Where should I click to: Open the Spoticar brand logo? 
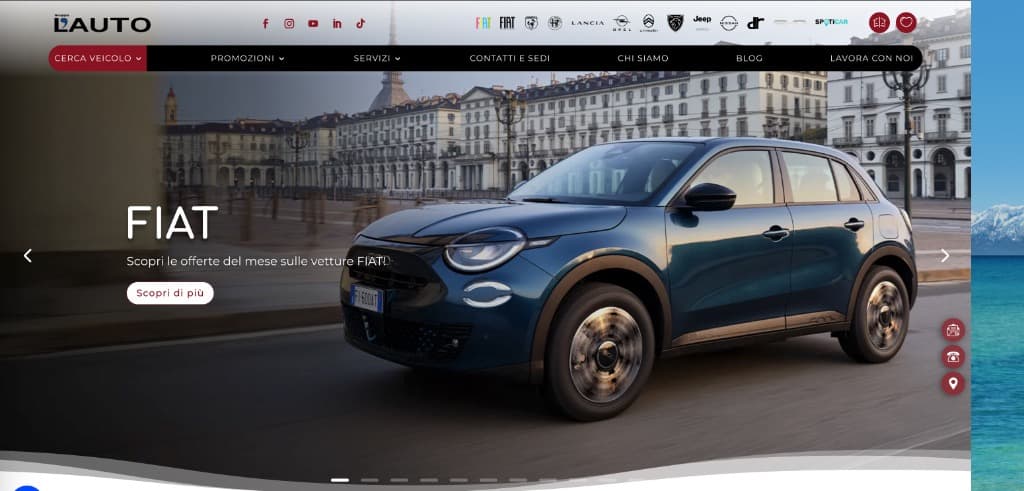[831, 22]
